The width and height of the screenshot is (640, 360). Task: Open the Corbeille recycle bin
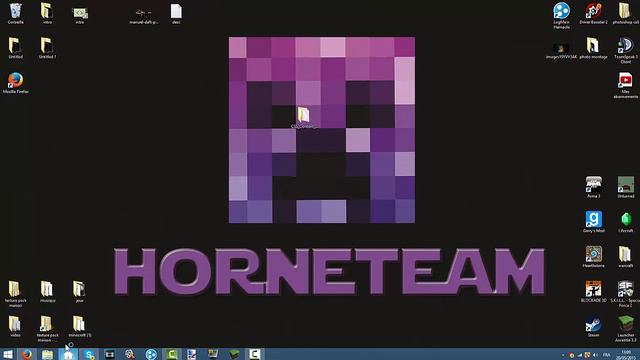pyautogui.click(x=16, y=11)
